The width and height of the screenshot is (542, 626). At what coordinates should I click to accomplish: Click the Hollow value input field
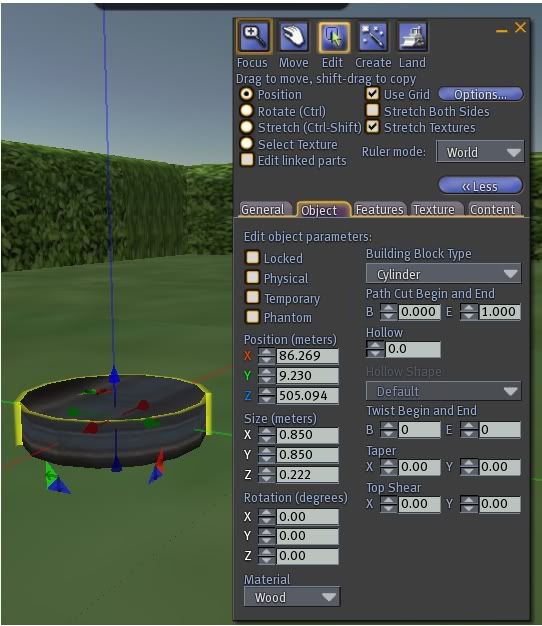(x=413, y=349)
